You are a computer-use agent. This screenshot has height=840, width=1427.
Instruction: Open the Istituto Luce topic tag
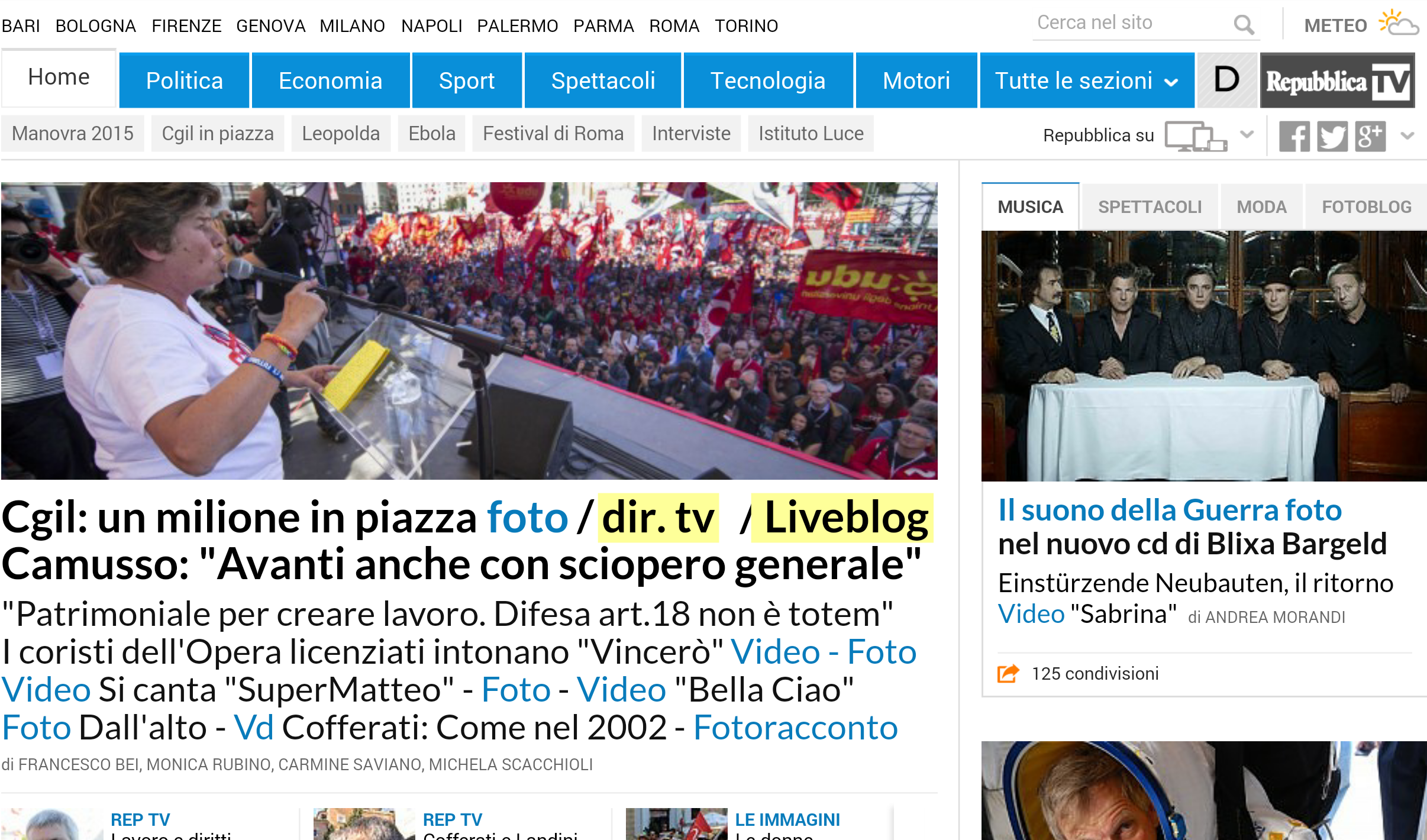(x=811, y=134)
